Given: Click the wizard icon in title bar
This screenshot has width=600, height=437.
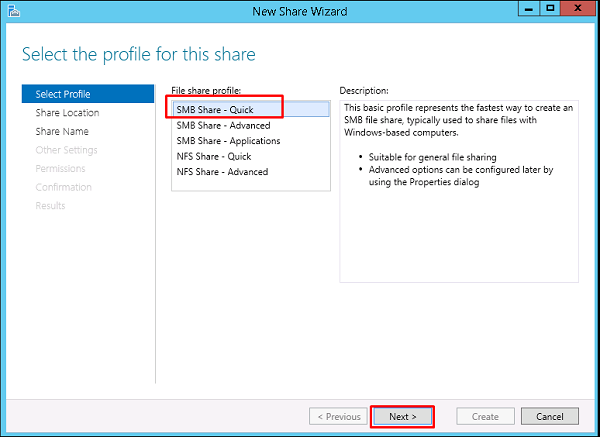Looking at the screenshot, I should (x=10, y=10).
